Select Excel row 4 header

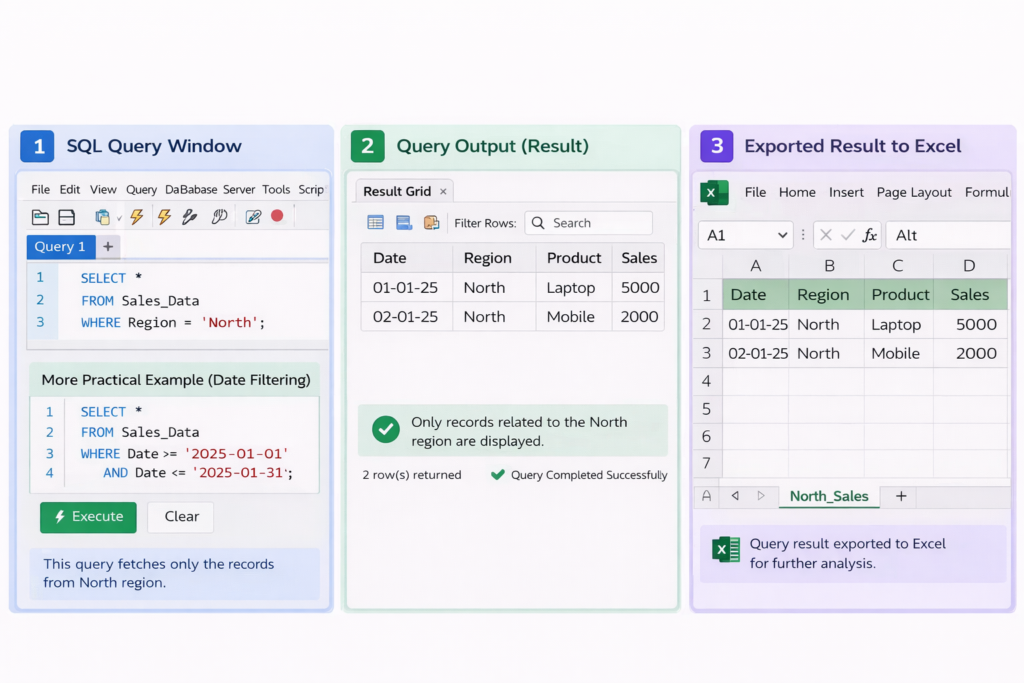tap(707, 381)
